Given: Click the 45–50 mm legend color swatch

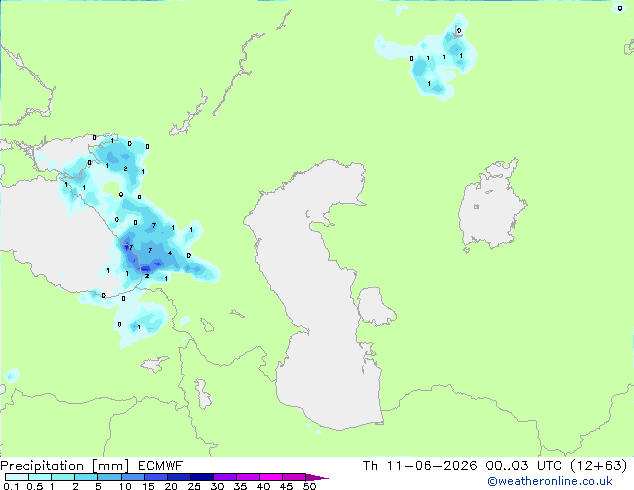Looking at the screenshot, I should pyautogui.click(x=294, y=477).
